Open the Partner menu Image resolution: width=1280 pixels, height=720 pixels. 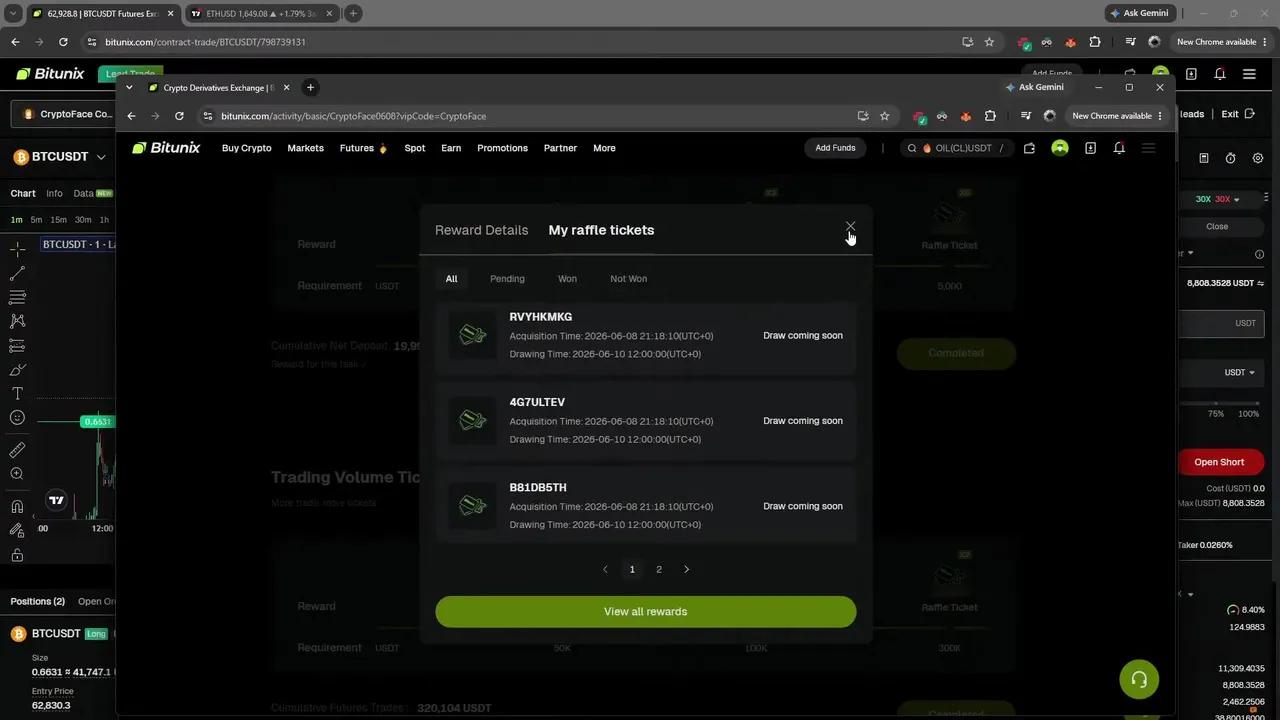[560, 148]
